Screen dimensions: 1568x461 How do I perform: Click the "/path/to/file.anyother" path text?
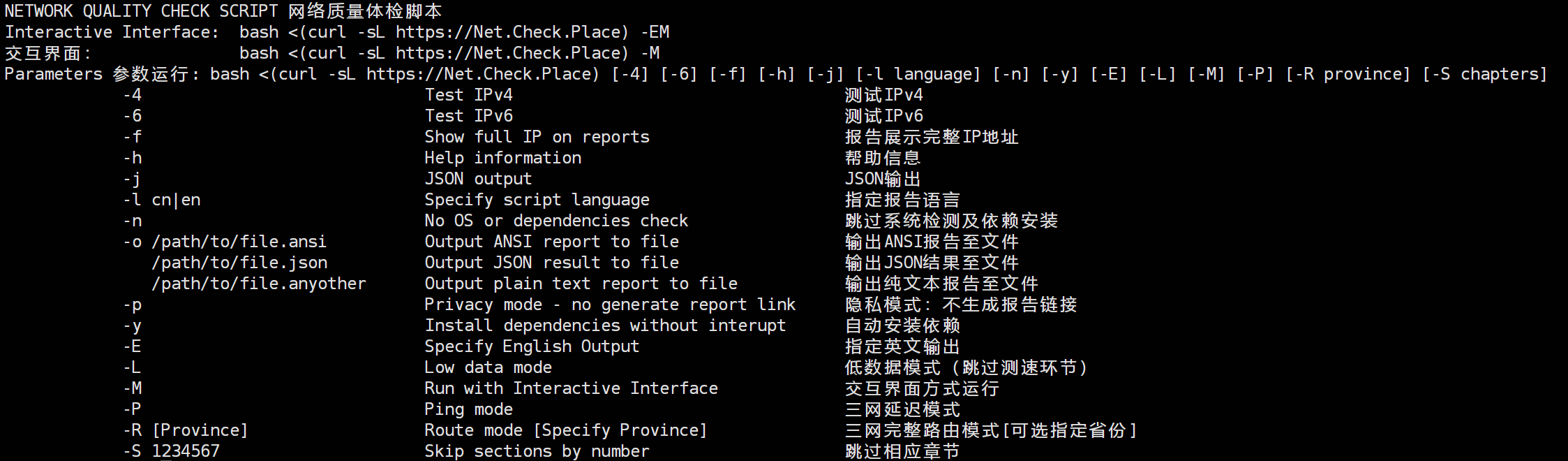258,284
